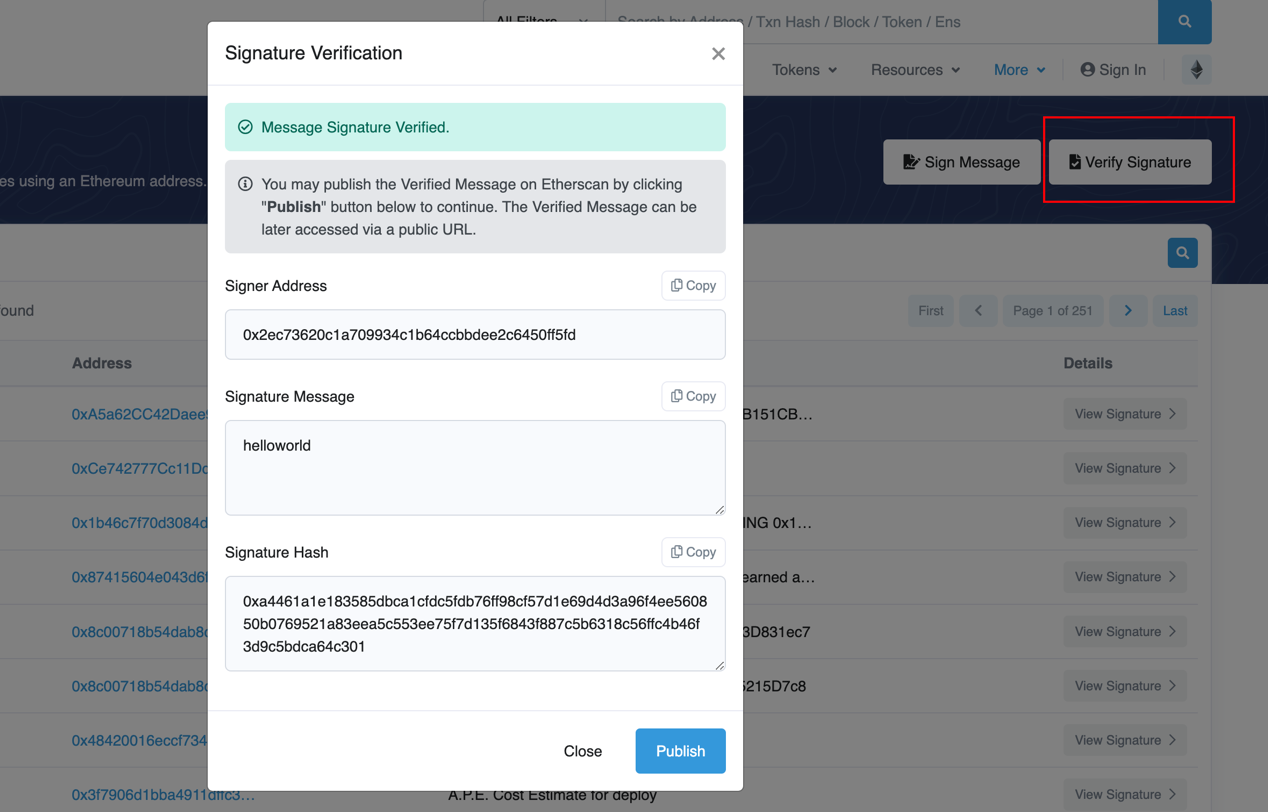Viewport: 1268px width, 812px height.
Task: View Signature for 0xA5a62CC42Dae row
Action: 1125,414
